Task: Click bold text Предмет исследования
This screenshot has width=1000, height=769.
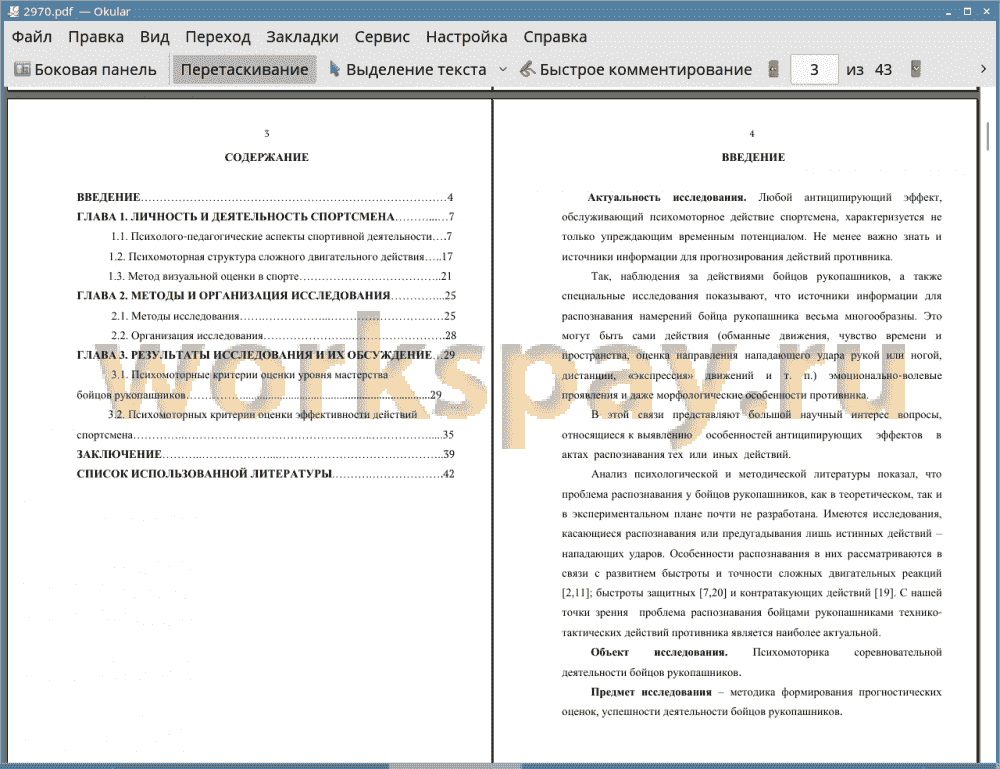Action: (651, 692)
